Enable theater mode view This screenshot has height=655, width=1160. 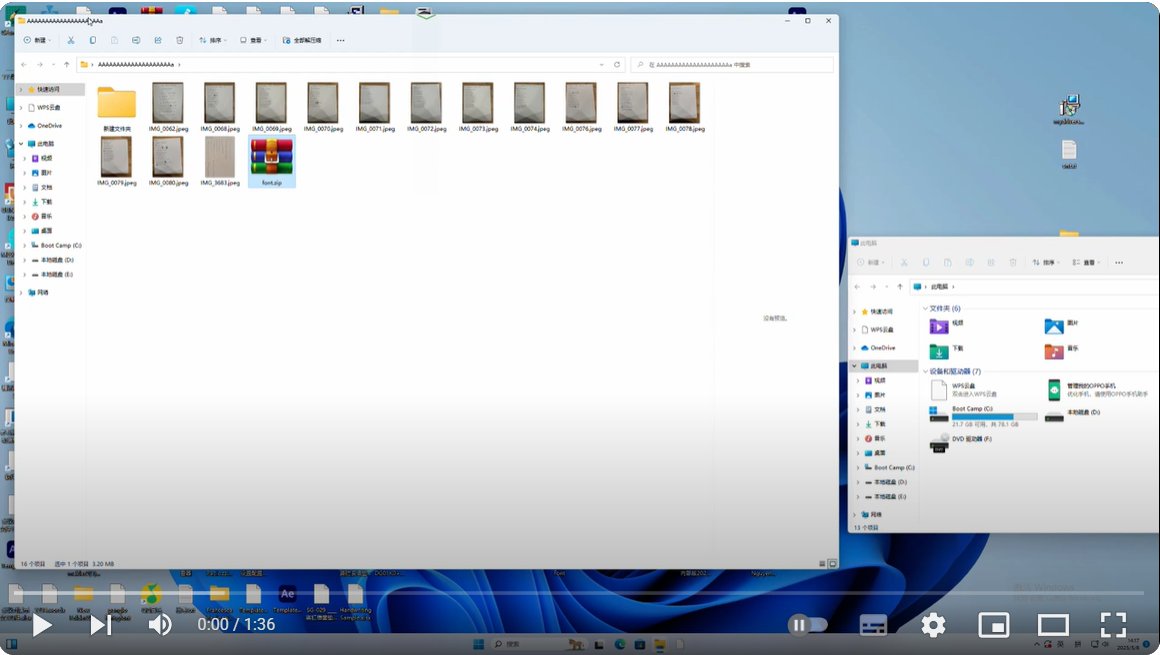1053,625
